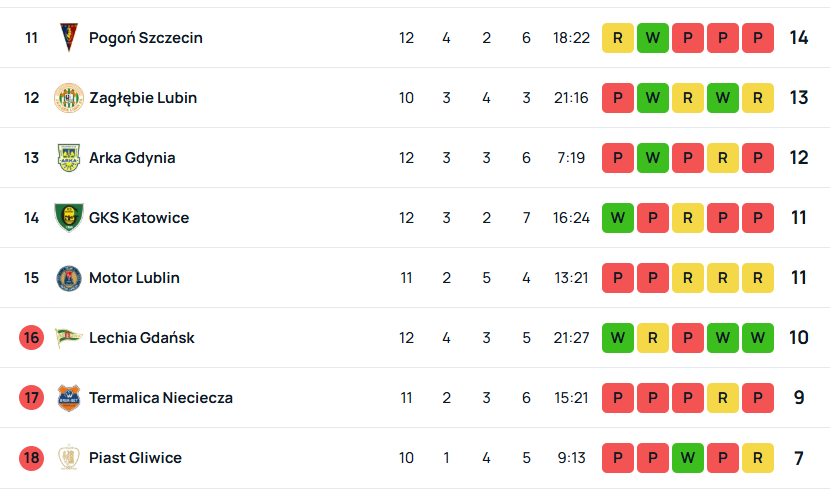Open the Pogoń Szczecin team link

pos(146,38)
